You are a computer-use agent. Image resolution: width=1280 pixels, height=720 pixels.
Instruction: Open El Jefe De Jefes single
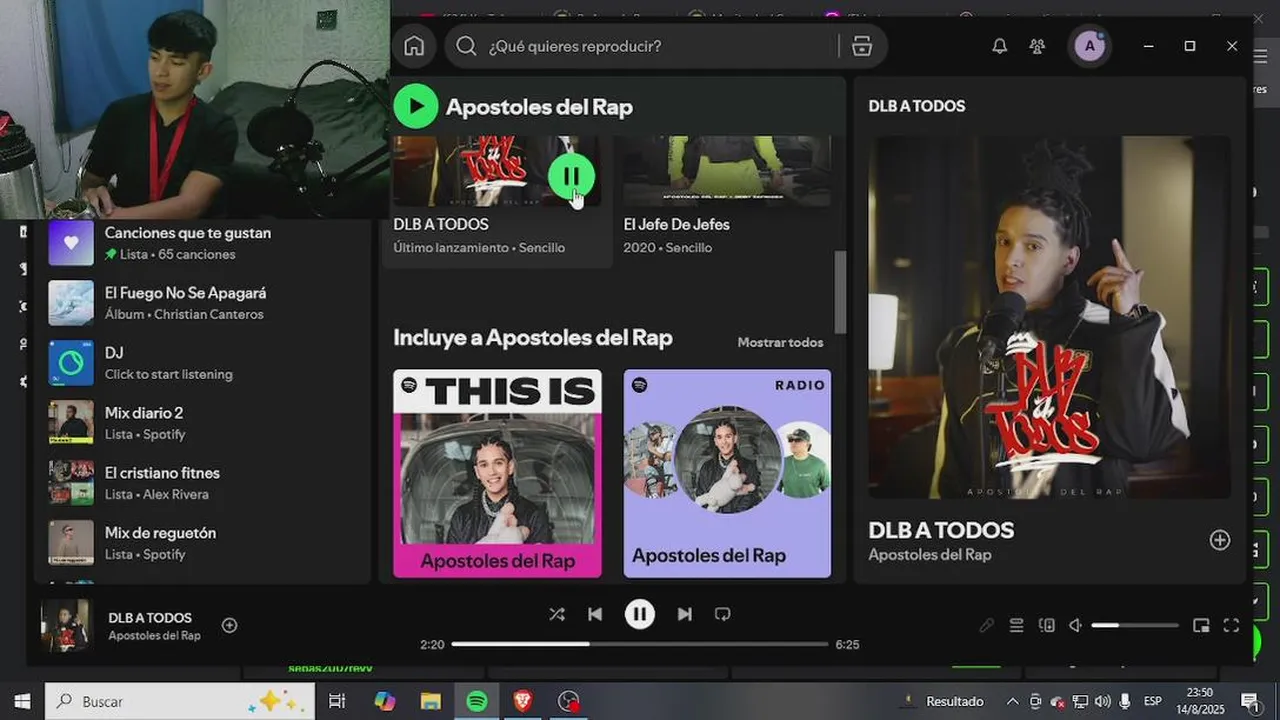point(676,224)
